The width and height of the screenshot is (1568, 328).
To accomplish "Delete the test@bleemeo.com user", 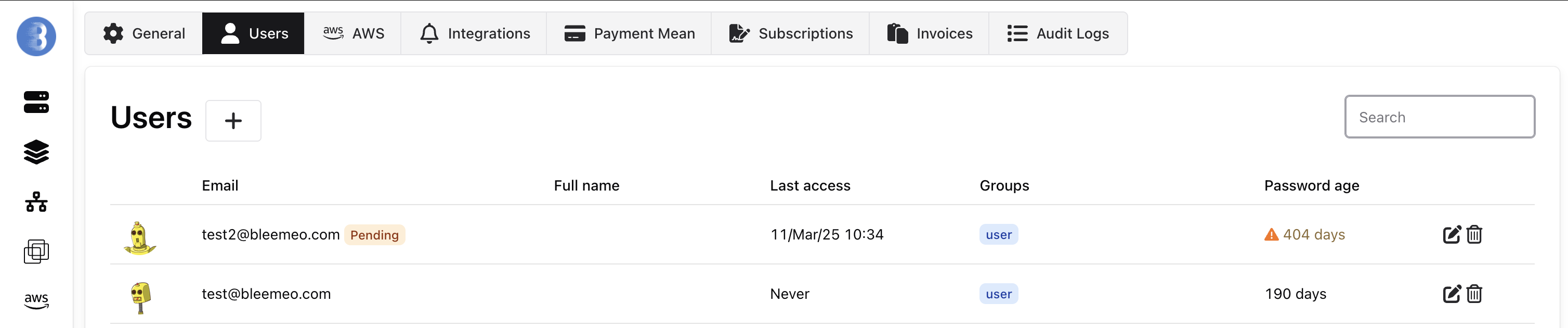I will 1474,294.
